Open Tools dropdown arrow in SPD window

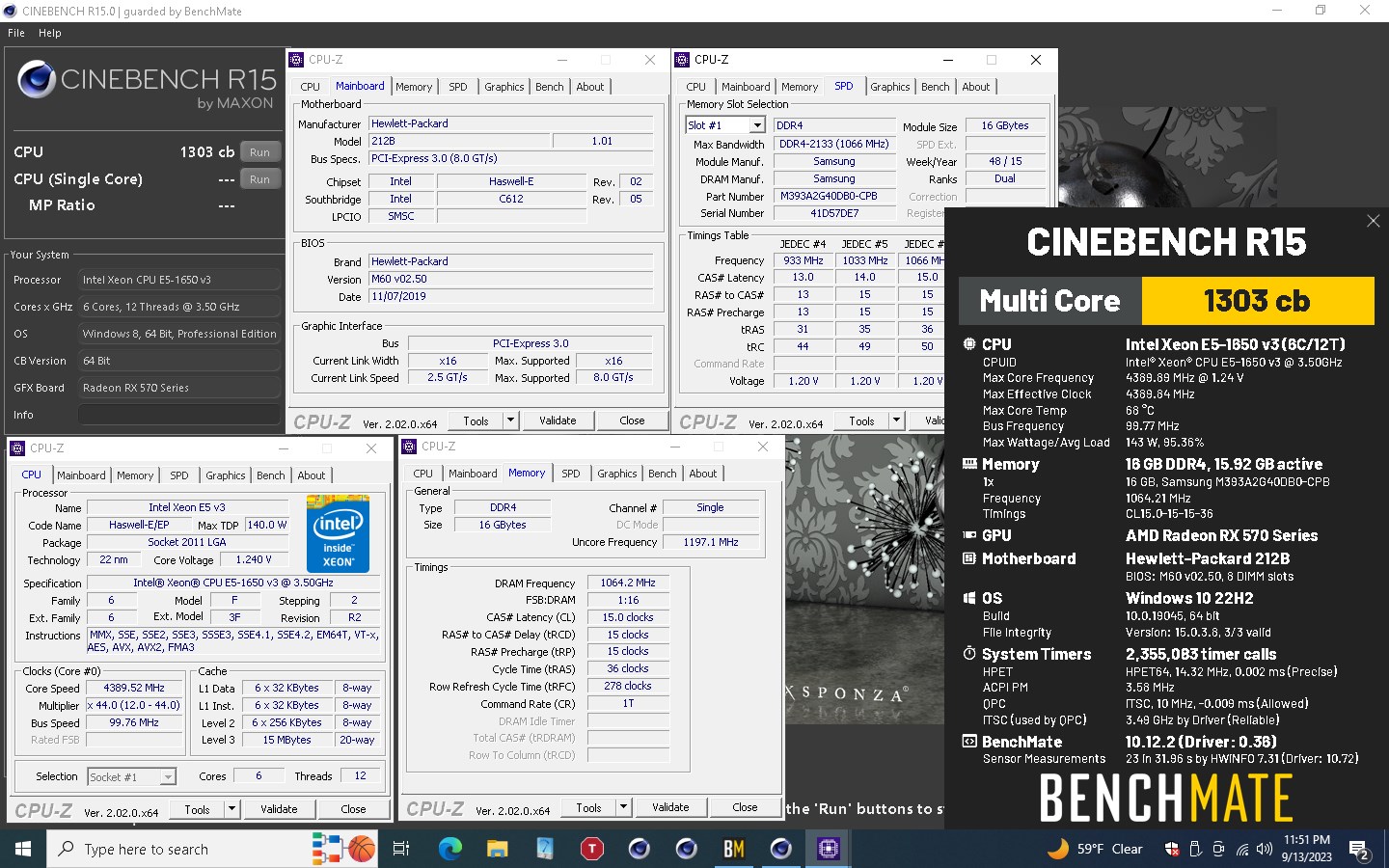point(896,420)
